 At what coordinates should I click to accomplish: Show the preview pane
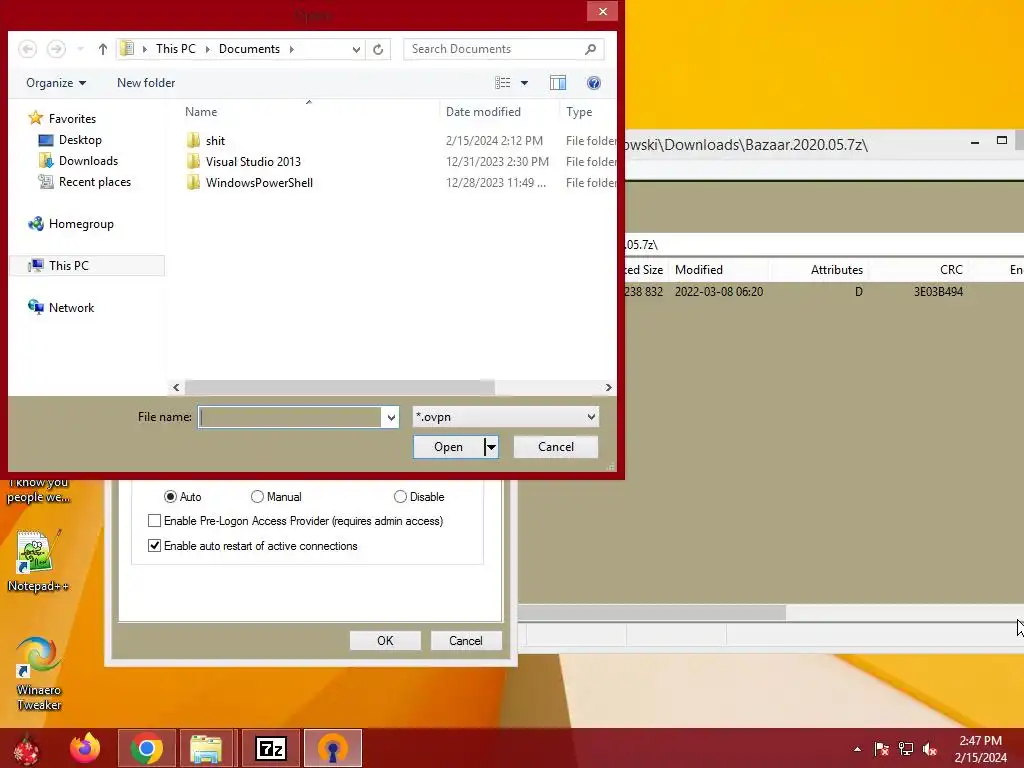pos(558,83)
